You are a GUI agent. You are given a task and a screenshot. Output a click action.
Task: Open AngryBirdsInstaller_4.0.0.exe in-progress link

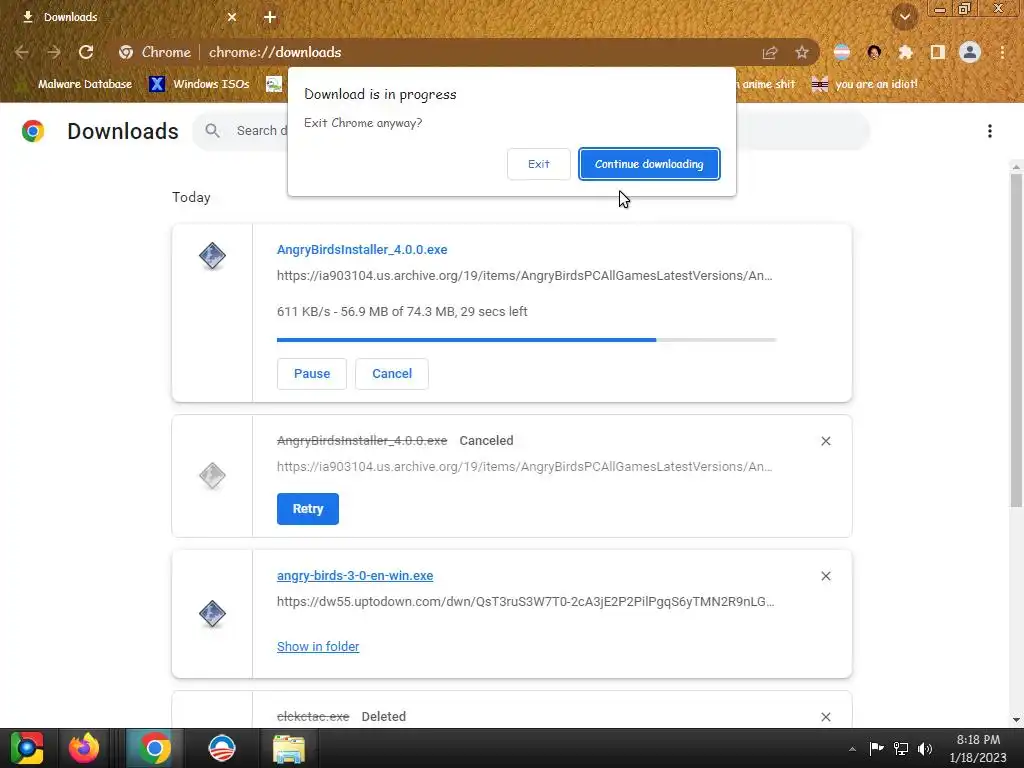click(x=362, y=249)
